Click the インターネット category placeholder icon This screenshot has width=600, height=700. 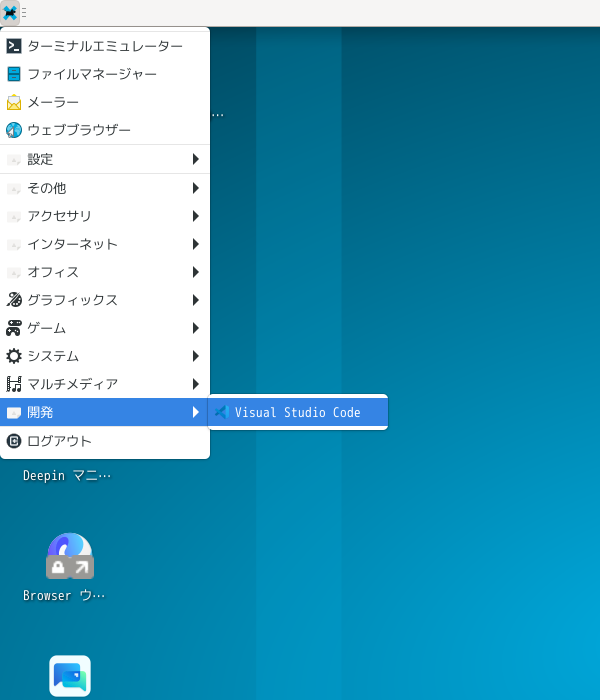click(14, 245)
